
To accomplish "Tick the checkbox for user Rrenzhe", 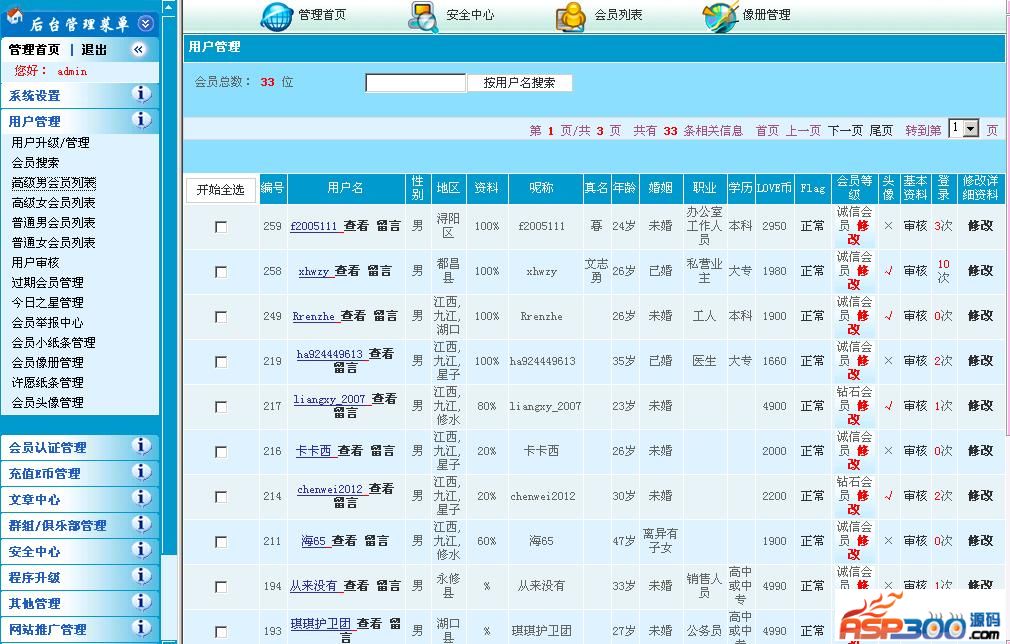I will tap(221, 317).
